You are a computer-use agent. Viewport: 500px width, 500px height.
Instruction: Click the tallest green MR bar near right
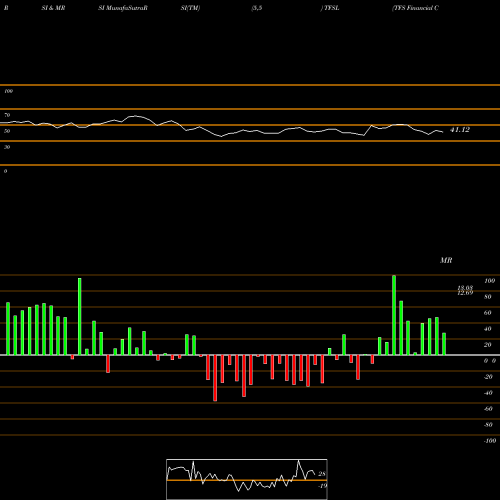pyautogui.click(x=394, y=315)
